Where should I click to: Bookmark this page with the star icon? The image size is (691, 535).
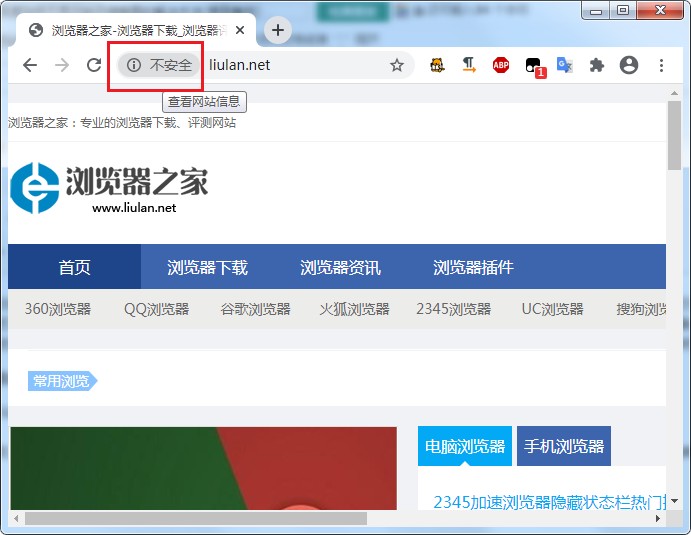[x=397, y=65]
